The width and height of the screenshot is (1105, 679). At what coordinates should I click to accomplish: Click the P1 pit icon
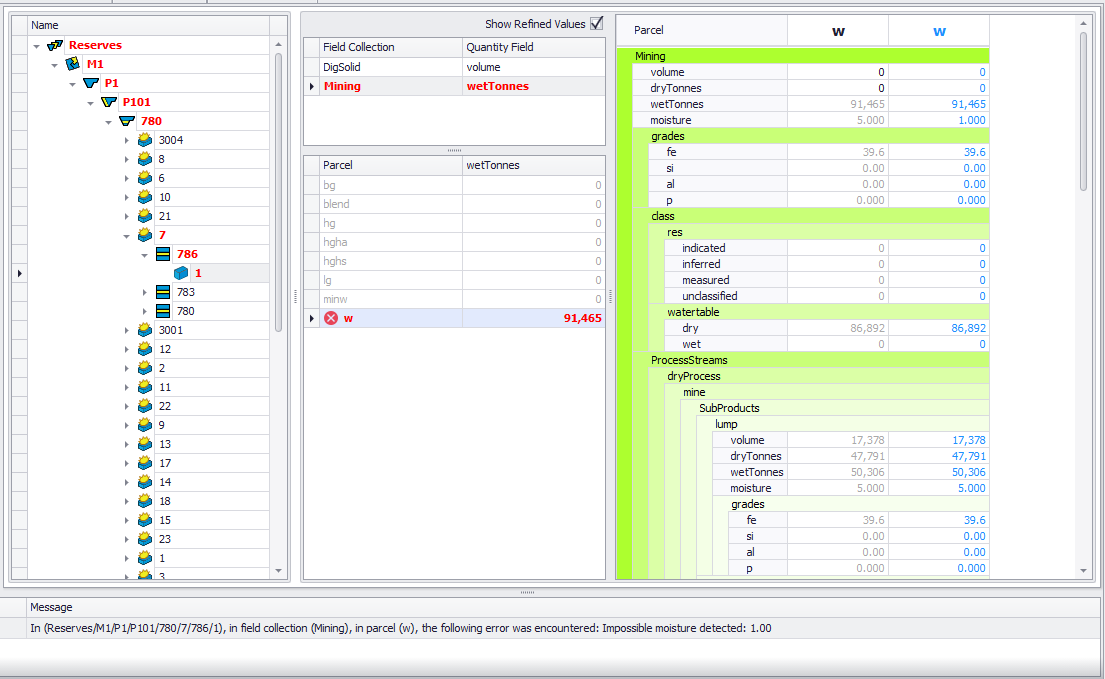point(91,83)
